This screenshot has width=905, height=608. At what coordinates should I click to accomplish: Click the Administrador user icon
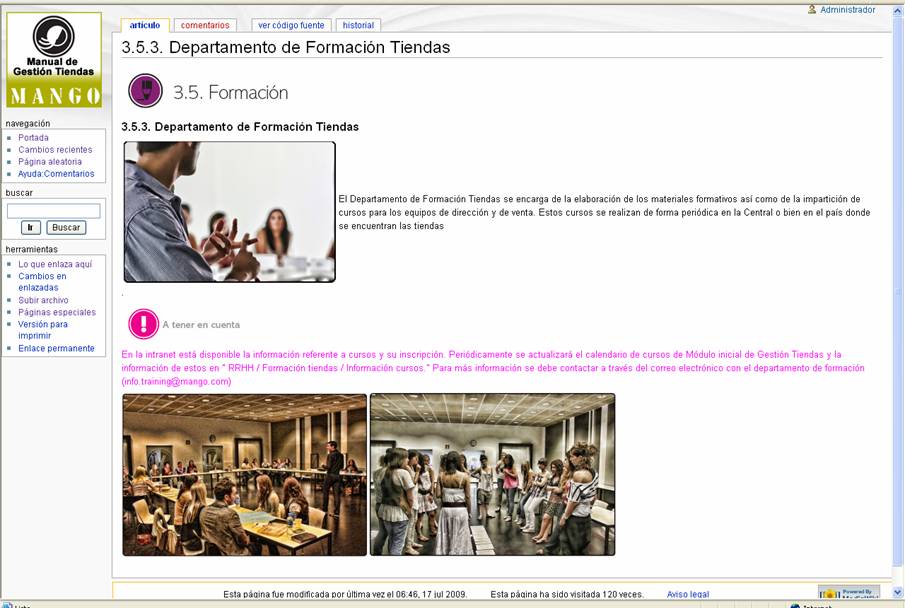(812, 9)
